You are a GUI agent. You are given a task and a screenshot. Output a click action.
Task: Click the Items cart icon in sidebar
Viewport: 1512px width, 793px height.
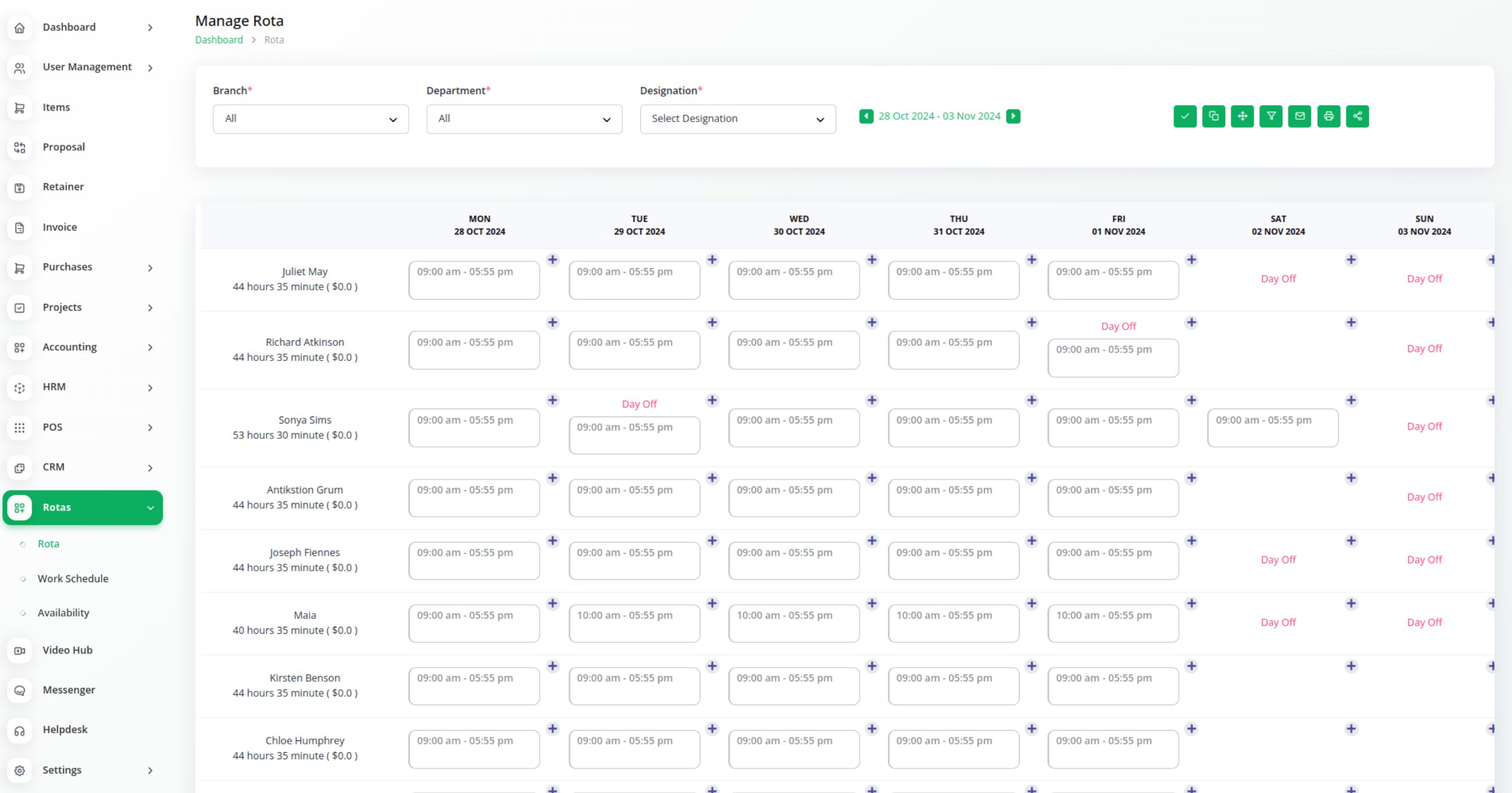point(19,107)
